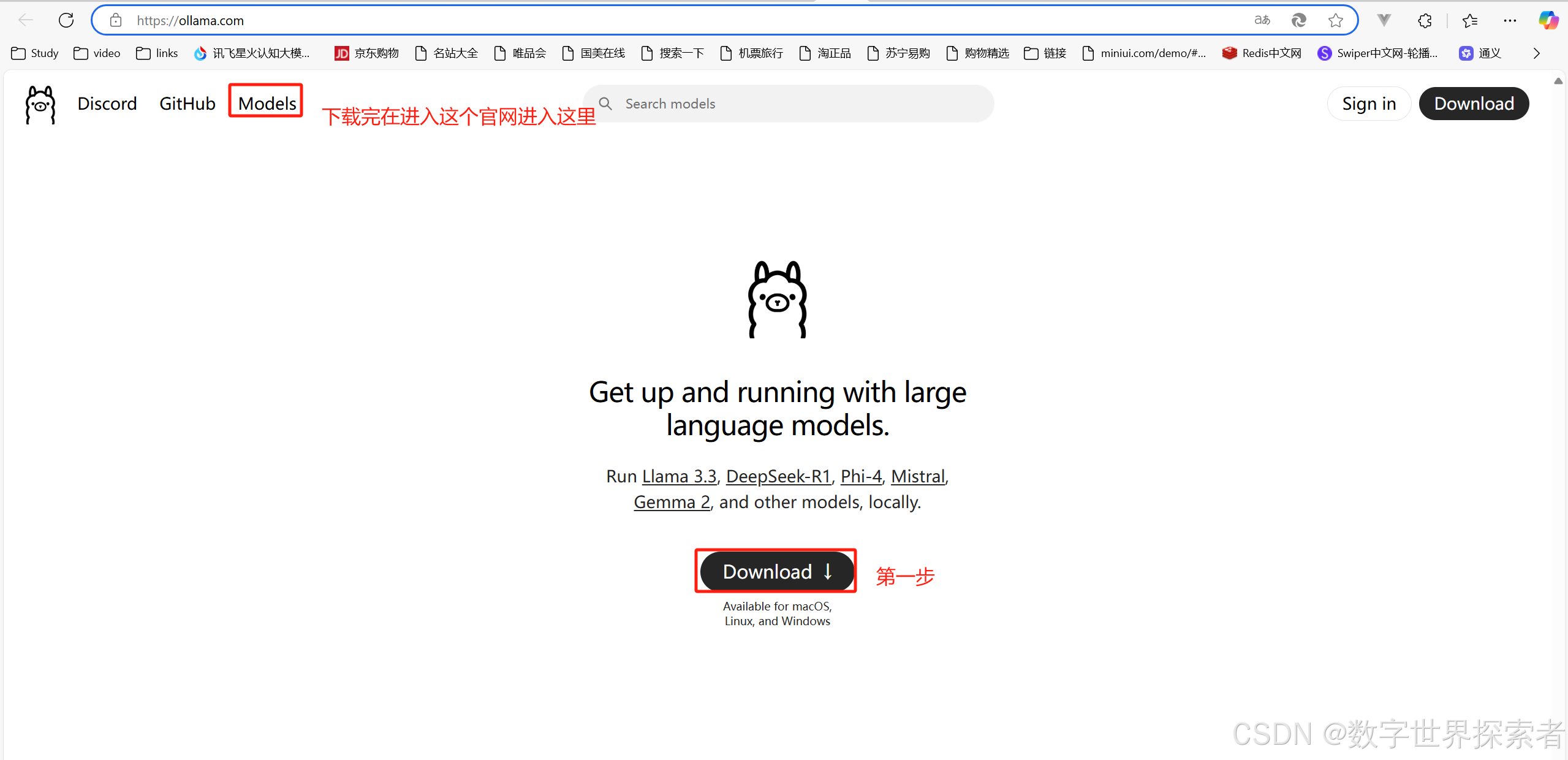
Task: Open browser Settings and more ellipsis menu
Action: [1510, 21]
